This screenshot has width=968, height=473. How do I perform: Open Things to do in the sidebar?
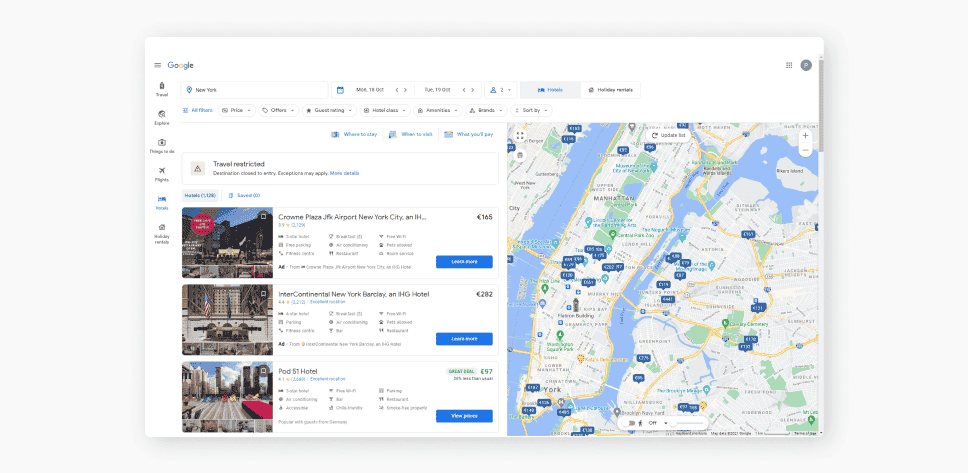[x=162, y=146]
